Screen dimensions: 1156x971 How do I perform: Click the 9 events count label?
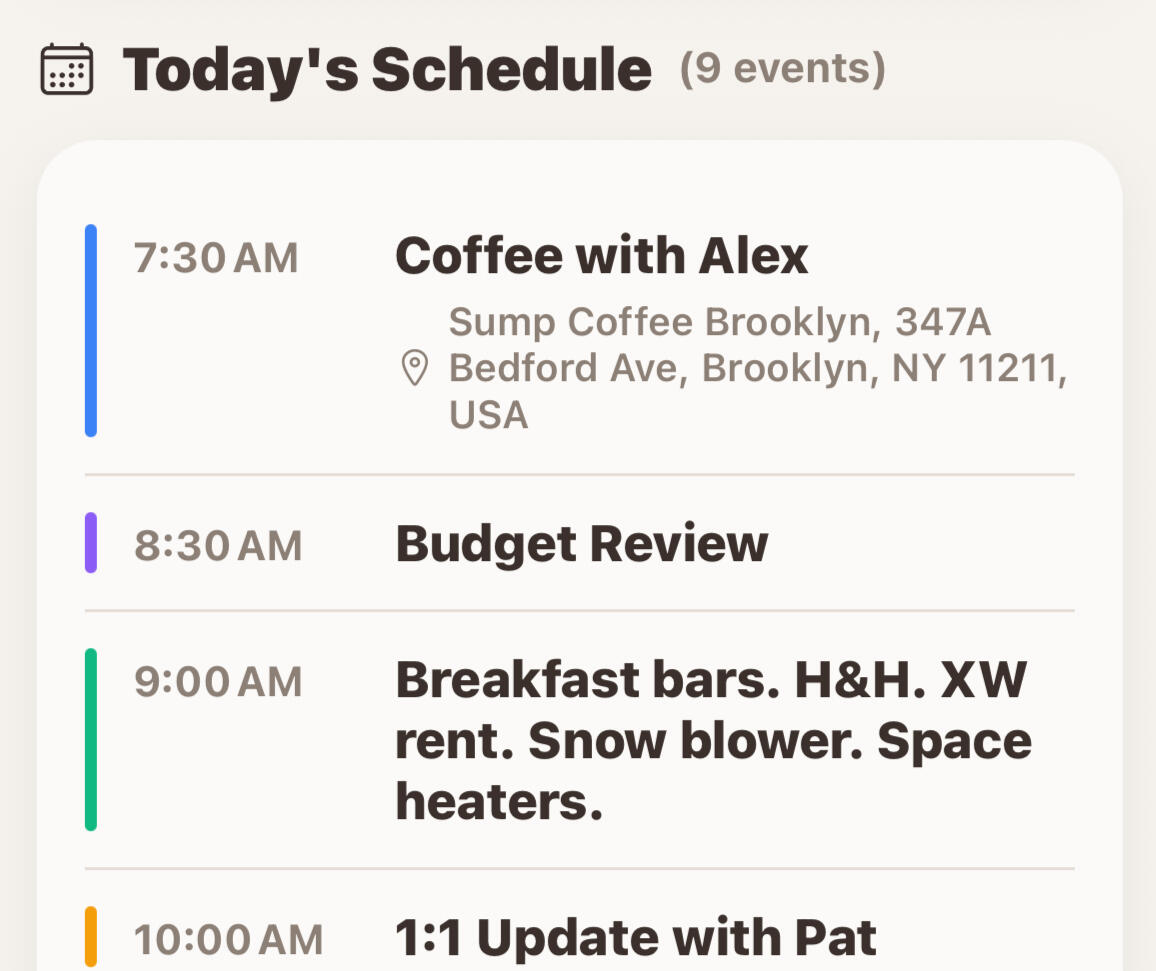tap(782, 69)
